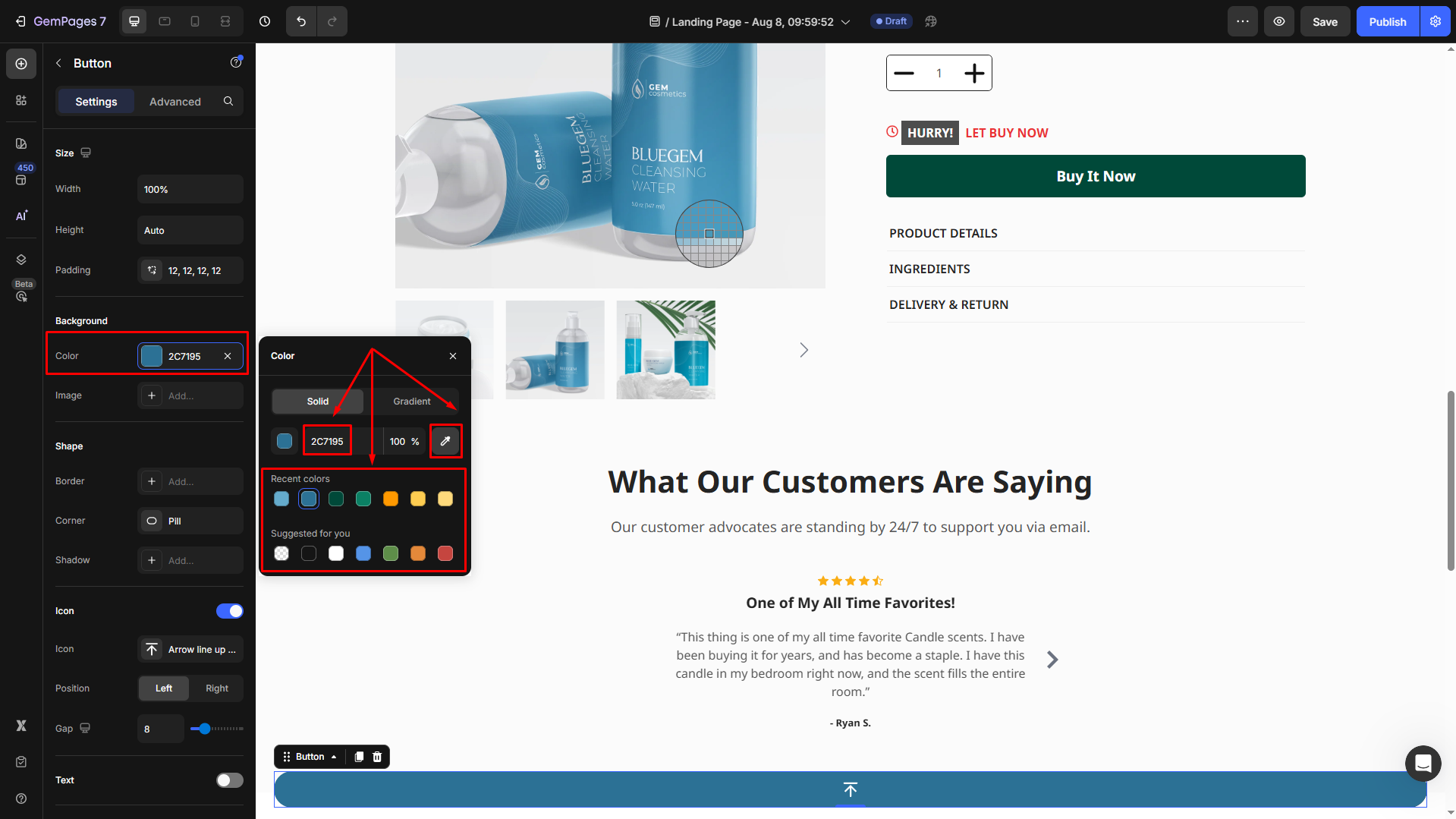Select the orange recent color swatch
1456x819 pixels.
tap(391, 499)
